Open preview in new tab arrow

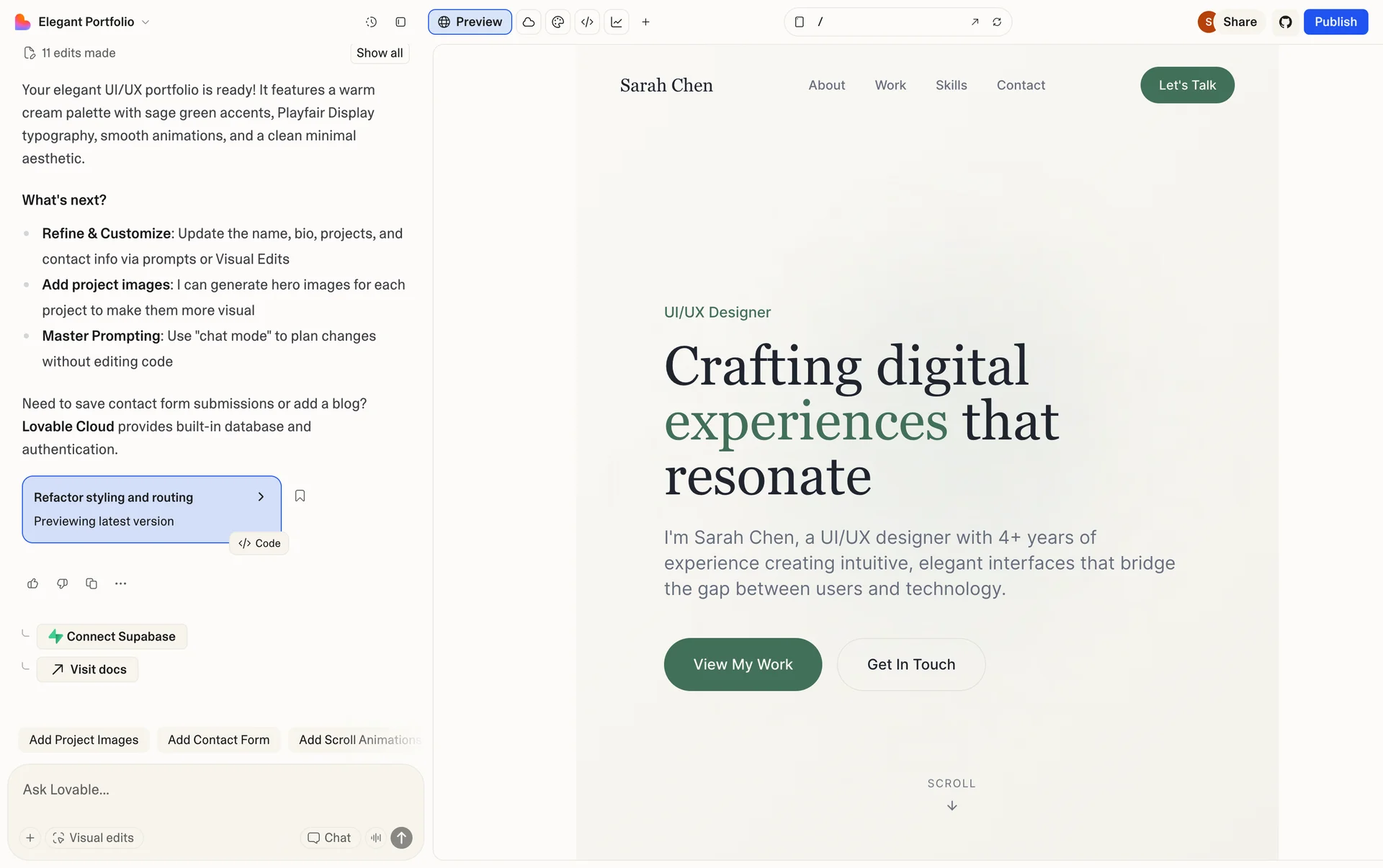975,22
